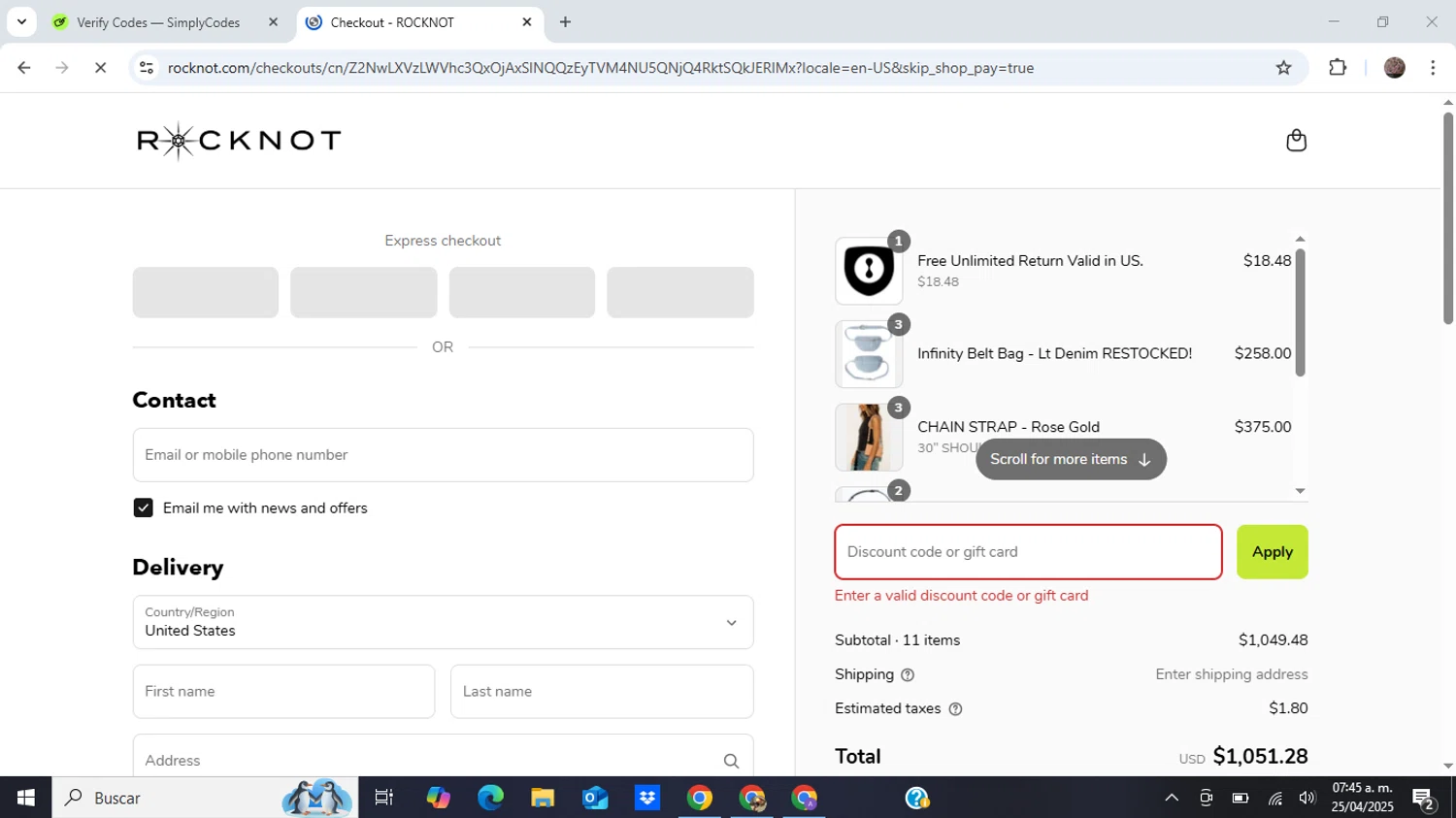The width and height of the screenshot is (1456, 818).
Task: Show hidden system tray icons
Action: pyautogui.click(x=1172, y=798)
